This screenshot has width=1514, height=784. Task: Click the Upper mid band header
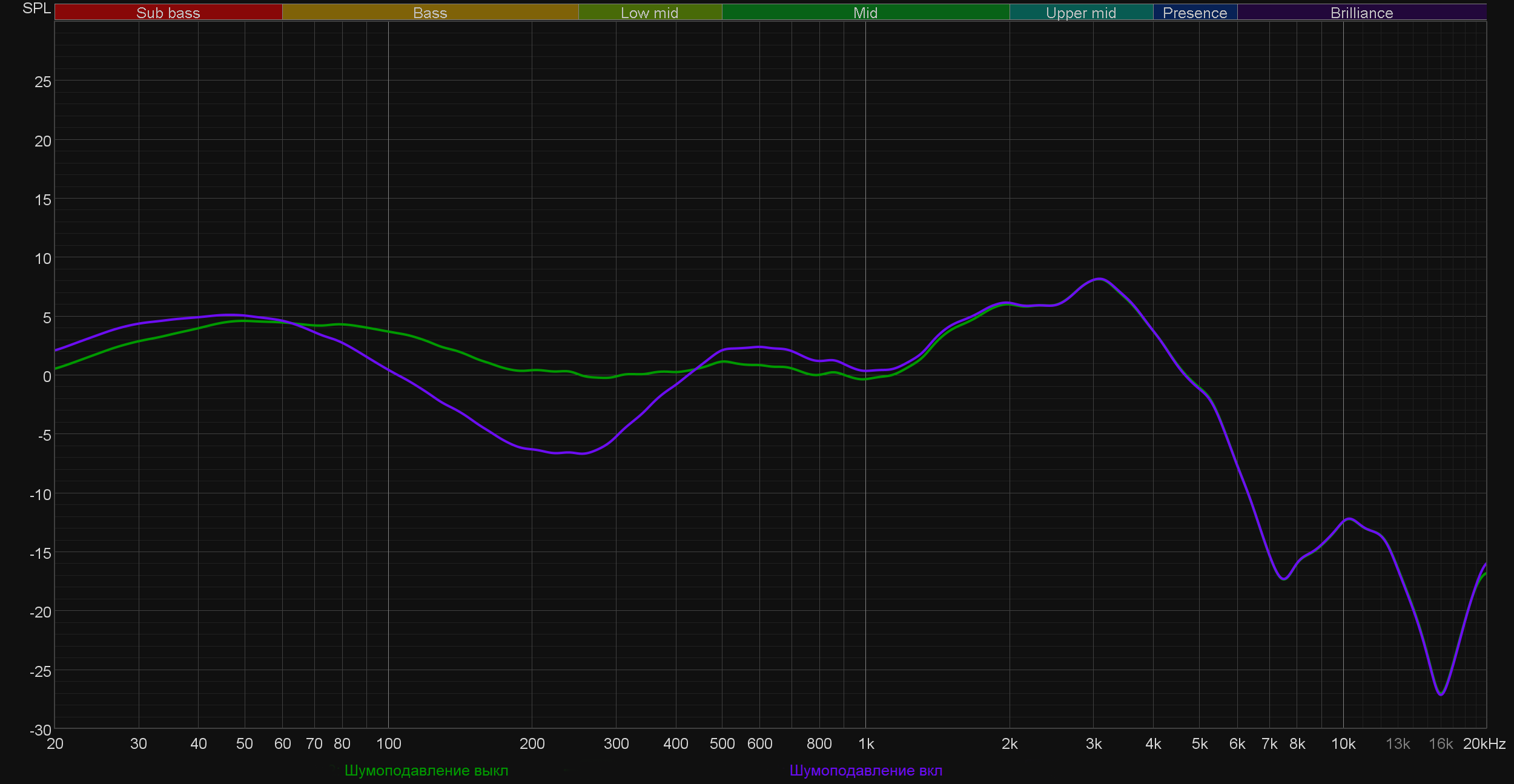click(x=1080, y=13)
